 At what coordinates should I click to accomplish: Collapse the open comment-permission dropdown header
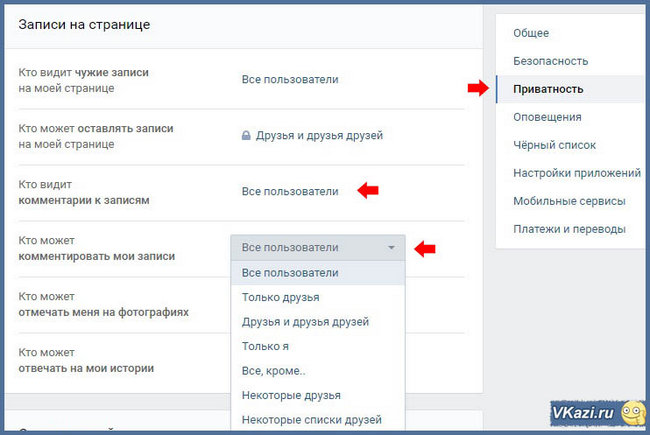coord(318,248)
